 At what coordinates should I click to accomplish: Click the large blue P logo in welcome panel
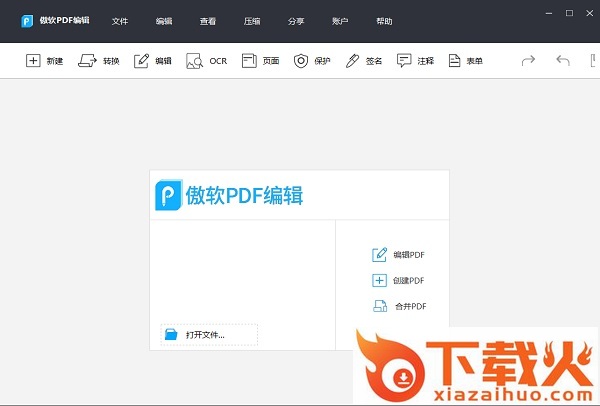168,195
